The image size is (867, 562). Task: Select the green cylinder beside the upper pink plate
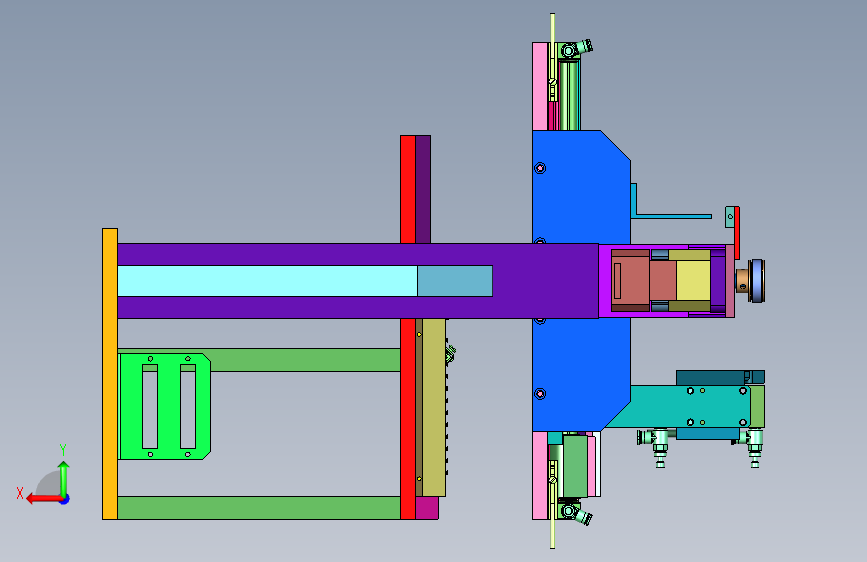569,95
